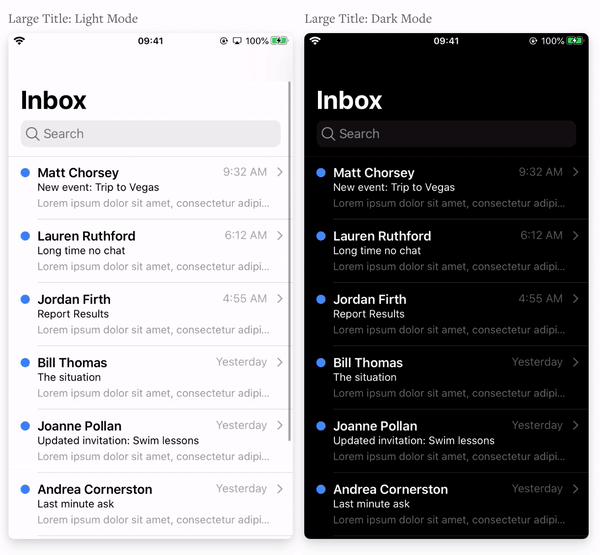Open 'New event: Trip to Vegas' in light mode

coord(98,188)
